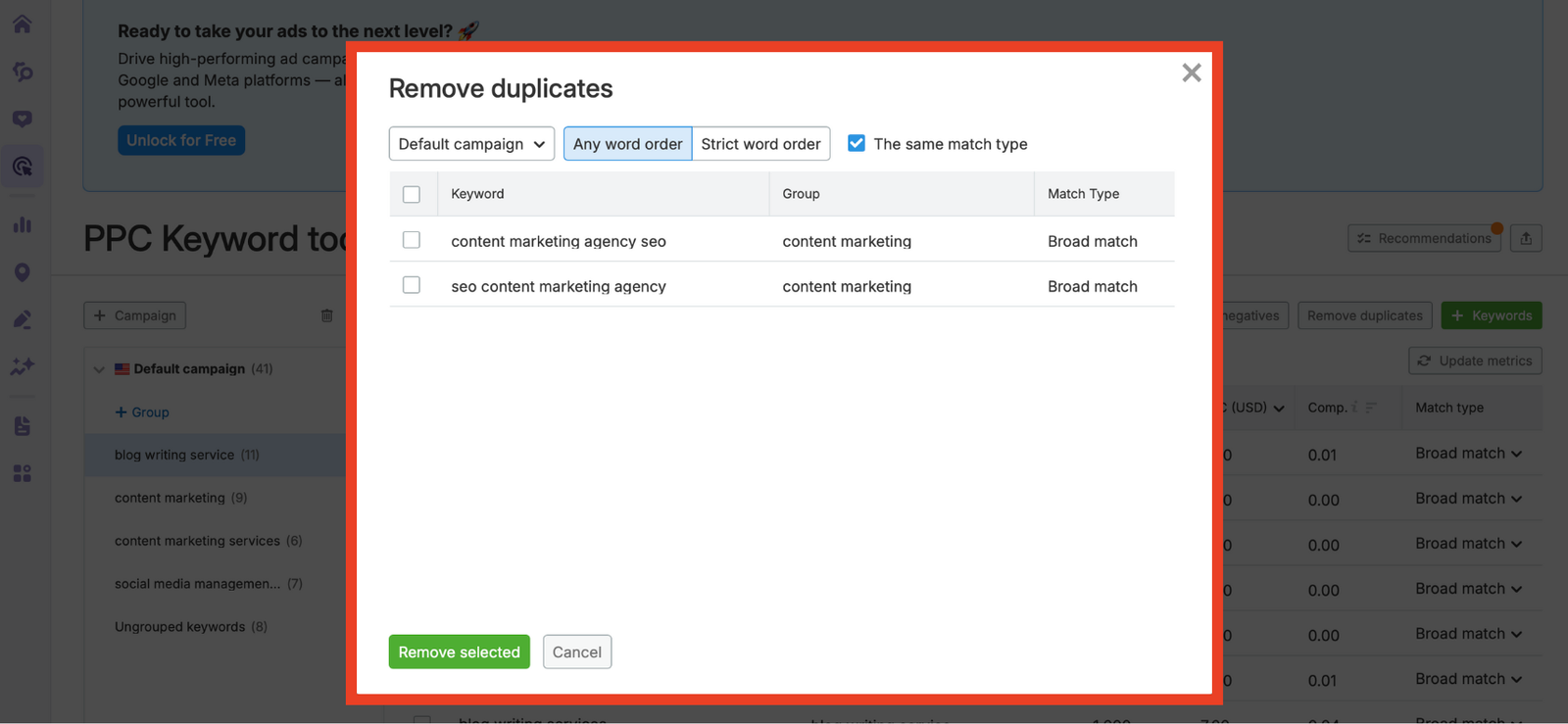Image resolution: width=1568 pixels, height=724 pixels.
Task: Open the Advertising target sidebar icon
Action: pyautogui.click(x=22, y=167)
